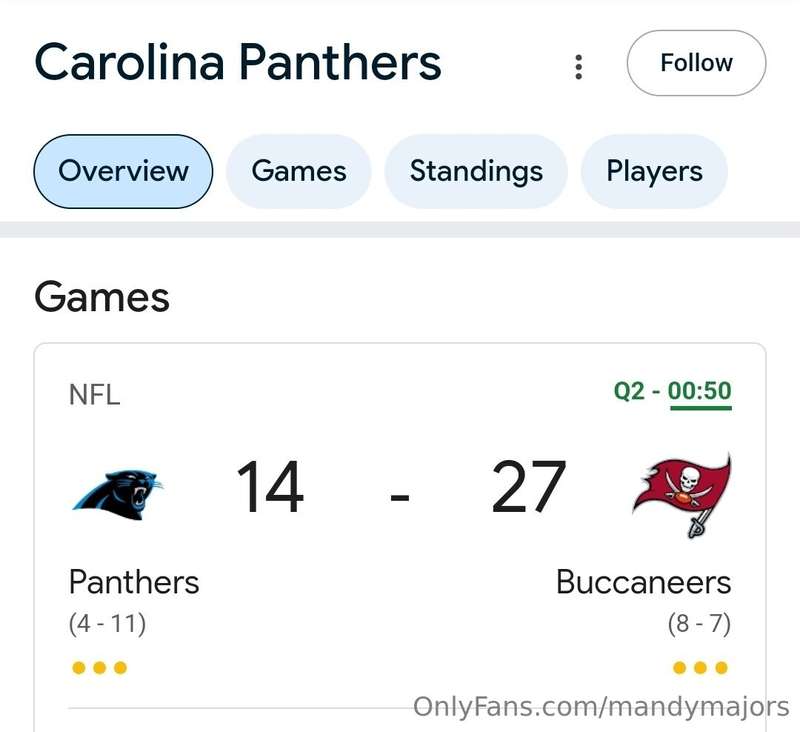The height and width of the screenshot is (732, 800).
Task: Click the Buccaneers (8 - 7) record
Action: 699,624
